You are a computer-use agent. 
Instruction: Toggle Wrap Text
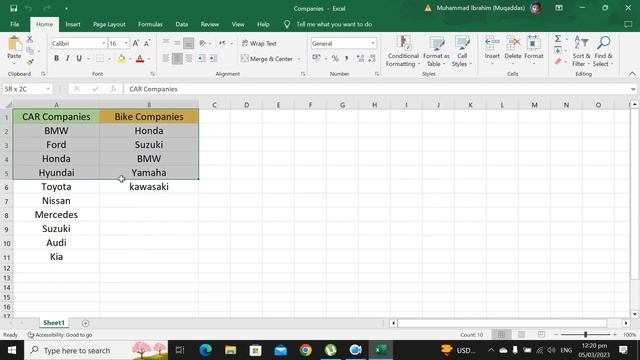tap(259, 43)
